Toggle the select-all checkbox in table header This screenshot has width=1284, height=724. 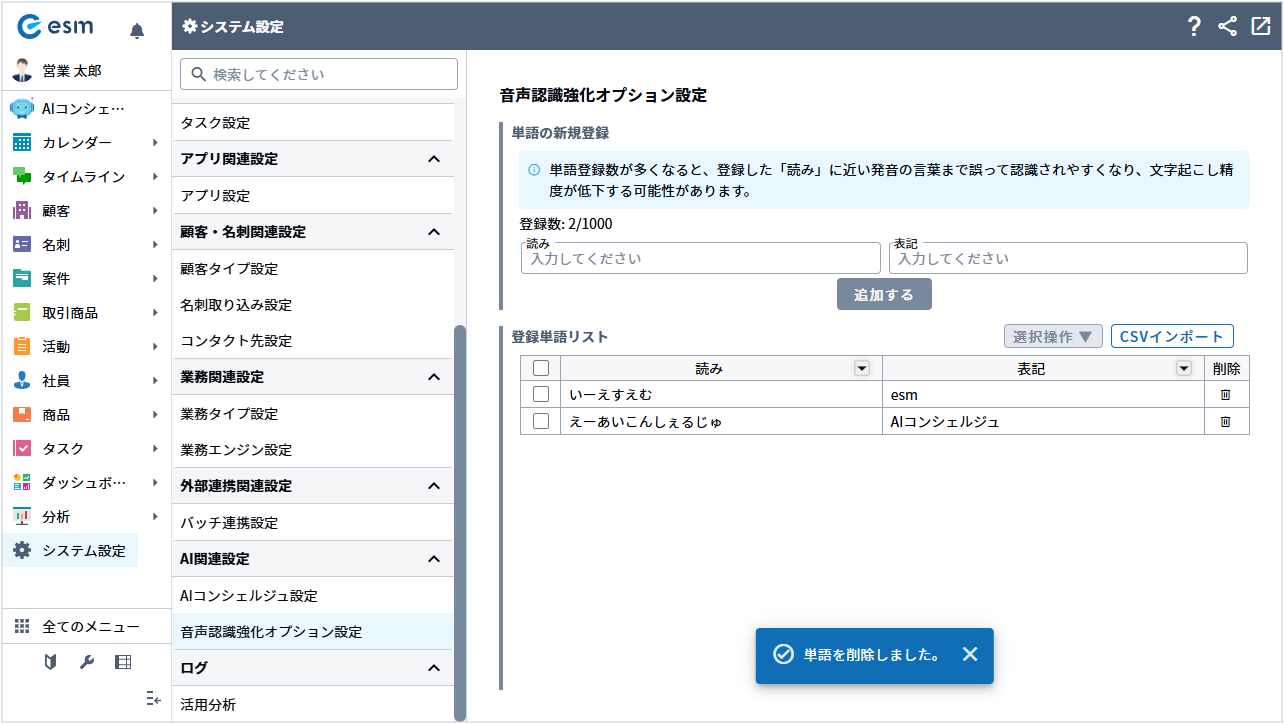(541, 368)
